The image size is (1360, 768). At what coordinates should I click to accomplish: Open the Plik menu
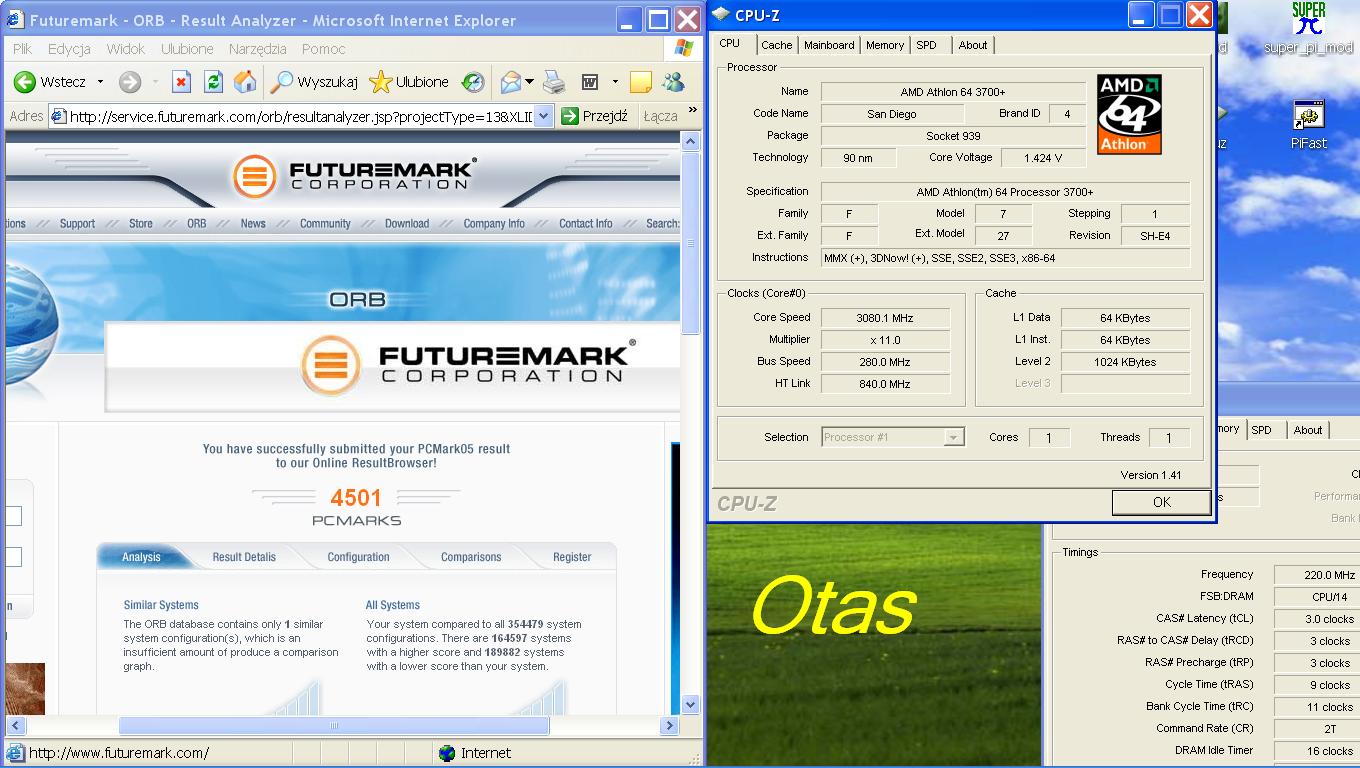23,48
